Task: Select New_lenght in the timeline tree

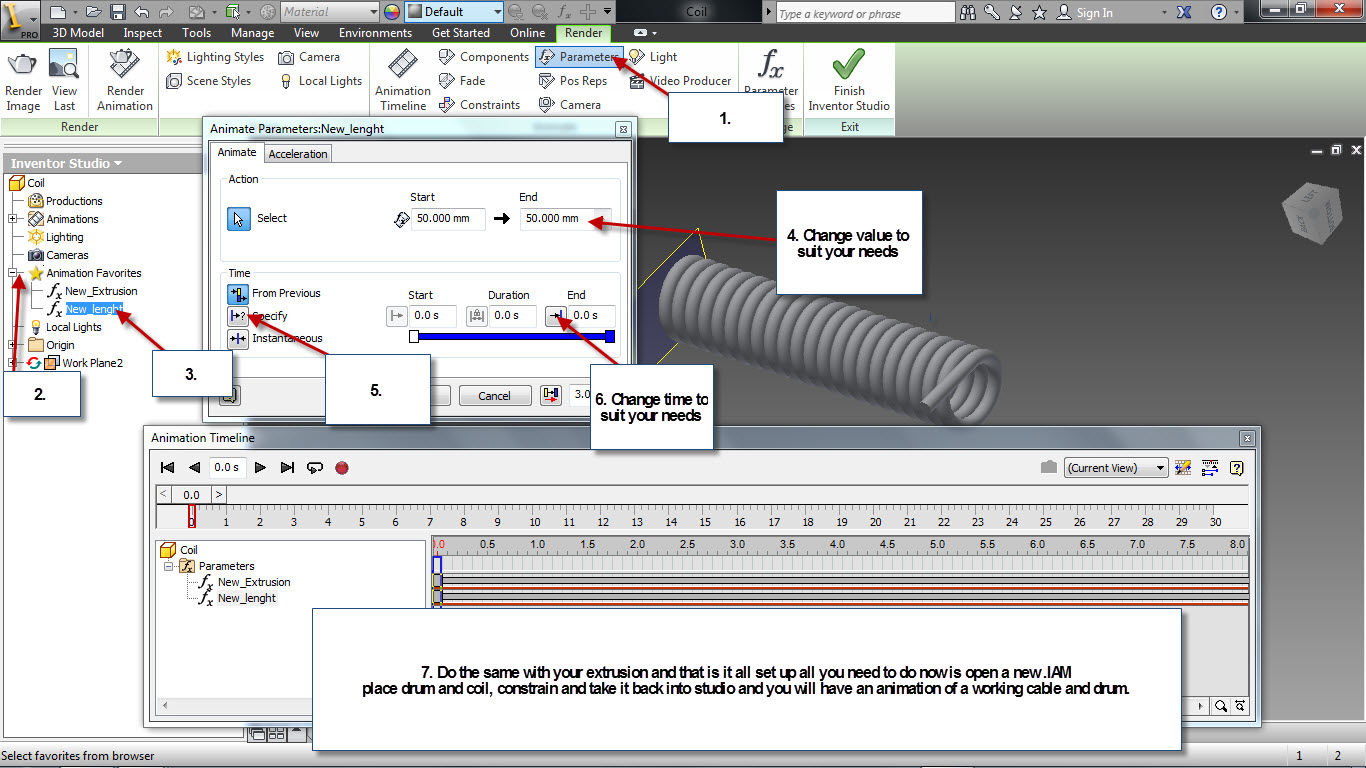Action: [247, 598]
